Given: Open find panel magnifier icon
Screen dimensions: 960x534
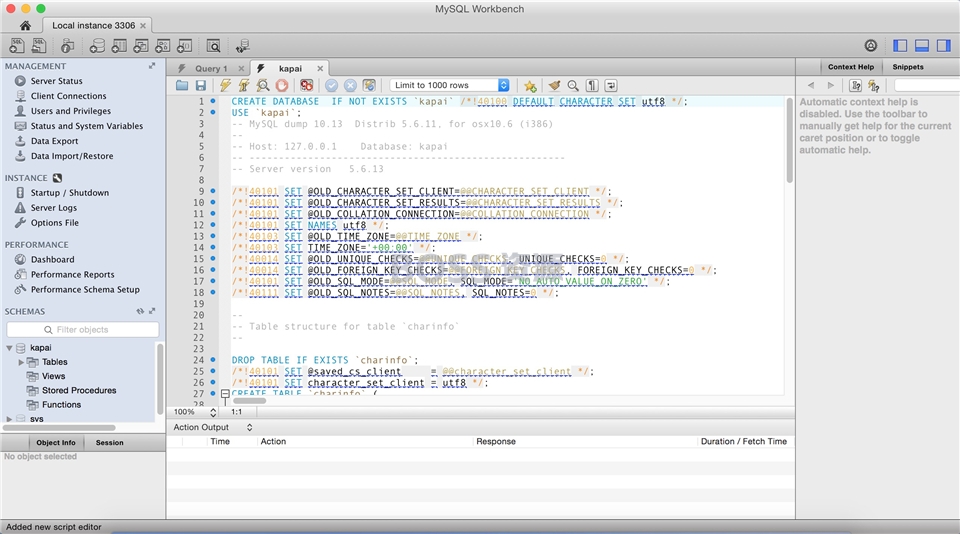Looking at the screenshot, I should coord(573,86).
